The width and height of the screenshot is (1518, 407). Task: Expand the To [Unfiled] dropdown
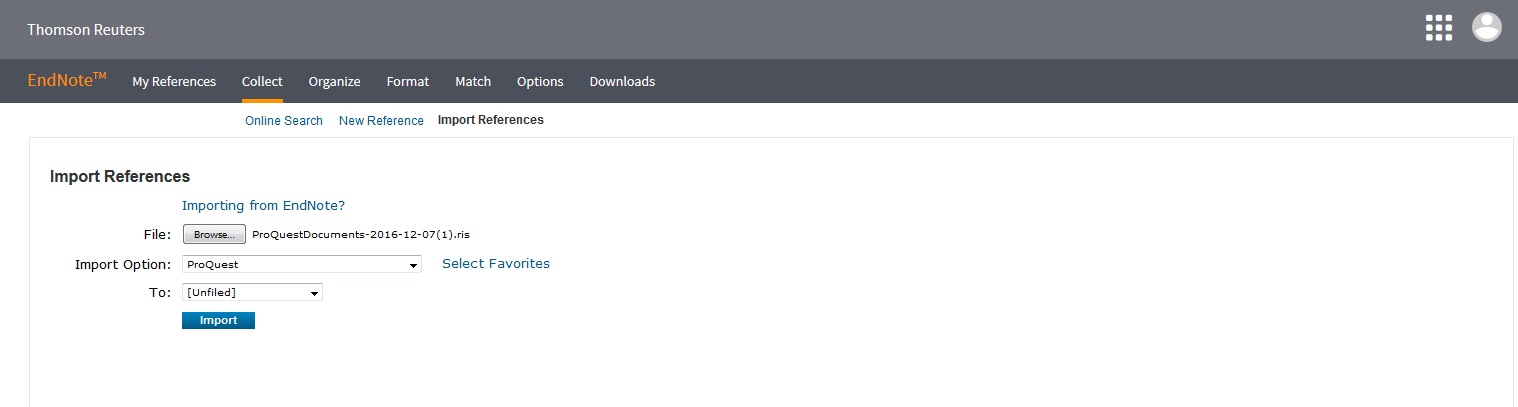pyautogui.click(x=252, y=293)
